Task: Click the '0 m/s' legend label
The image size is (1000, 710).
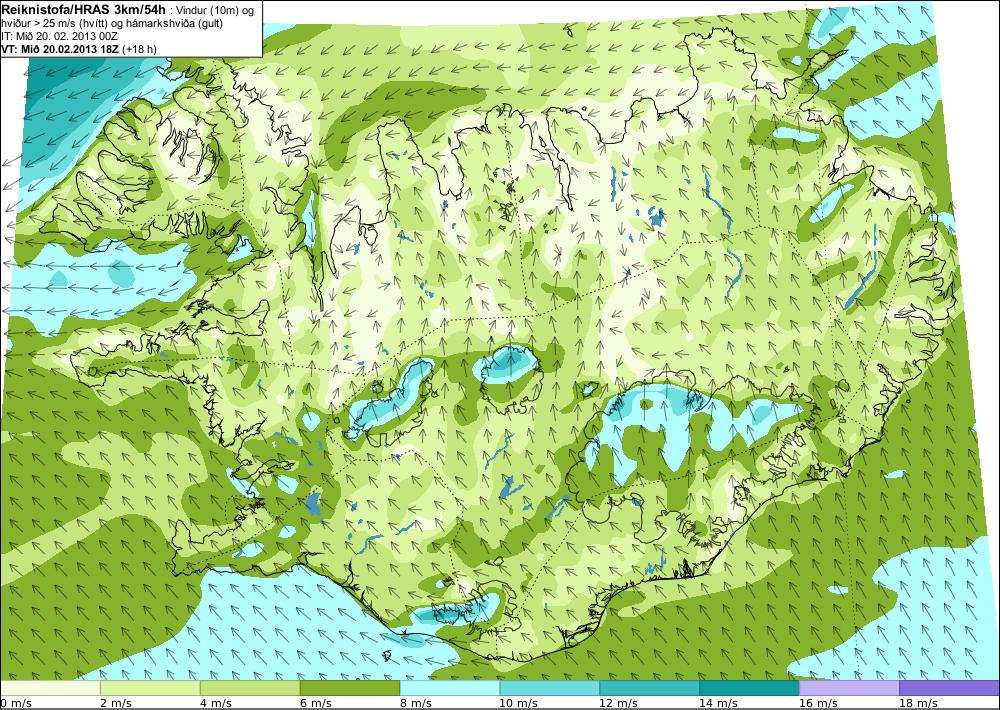Action: [16, 703]
